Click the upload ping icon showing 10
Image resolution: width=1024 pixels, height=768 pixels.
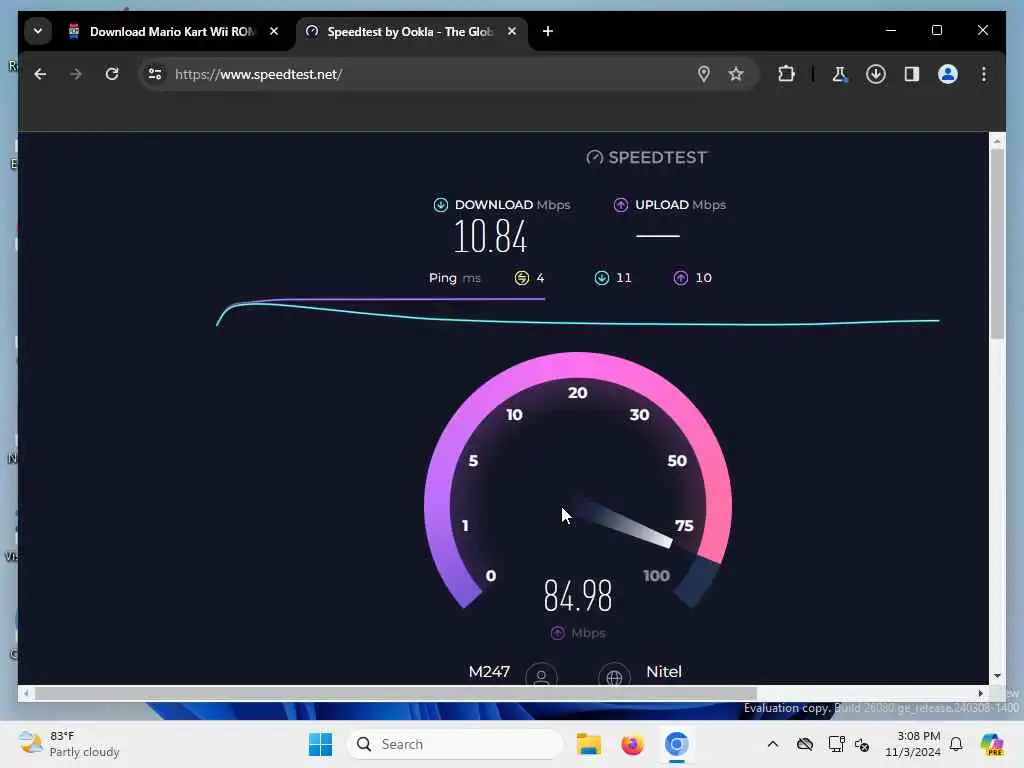click(680, 278)
